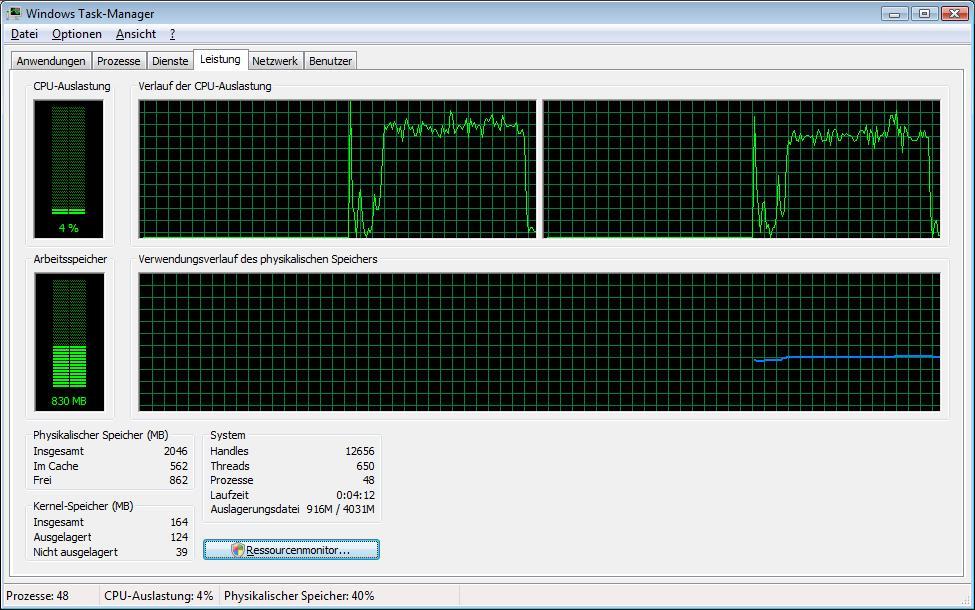The height and width of the screenshot is (610, 975).
Task: Click the Ausgelagert value 124
Action: (x=179, y=537)
